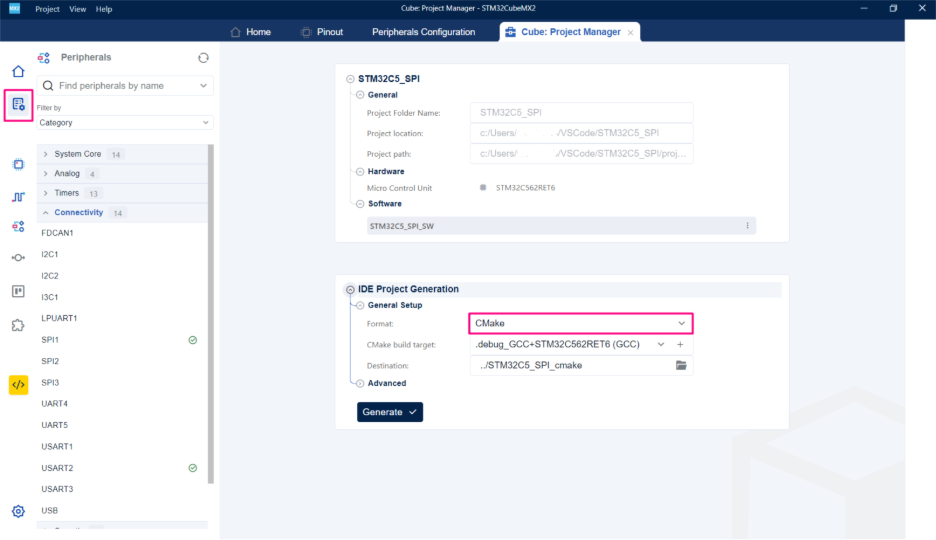The image size is (936, 540).
Task: Open the puzzle-piece extensions sidebar icon
Action: tap(19, 325)
